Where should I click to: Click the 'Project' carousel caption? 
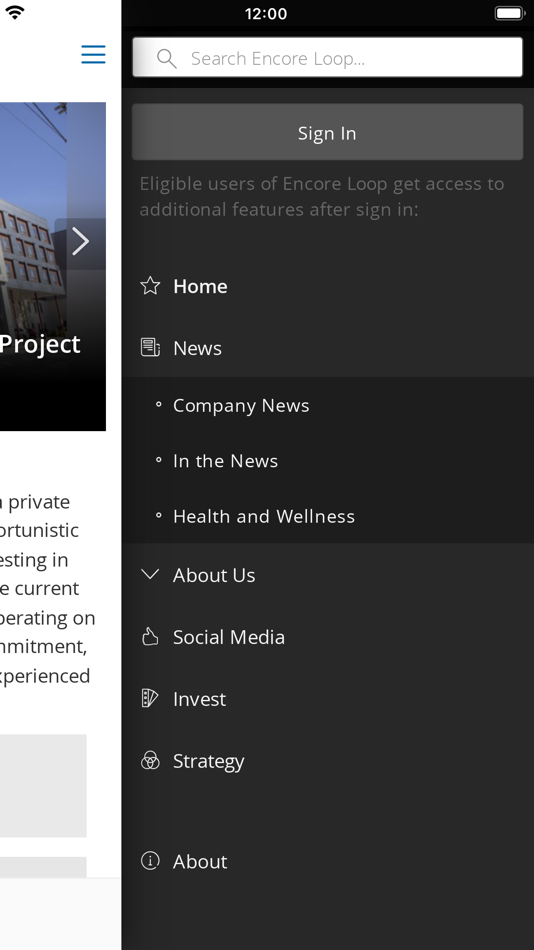click(40, 345)
